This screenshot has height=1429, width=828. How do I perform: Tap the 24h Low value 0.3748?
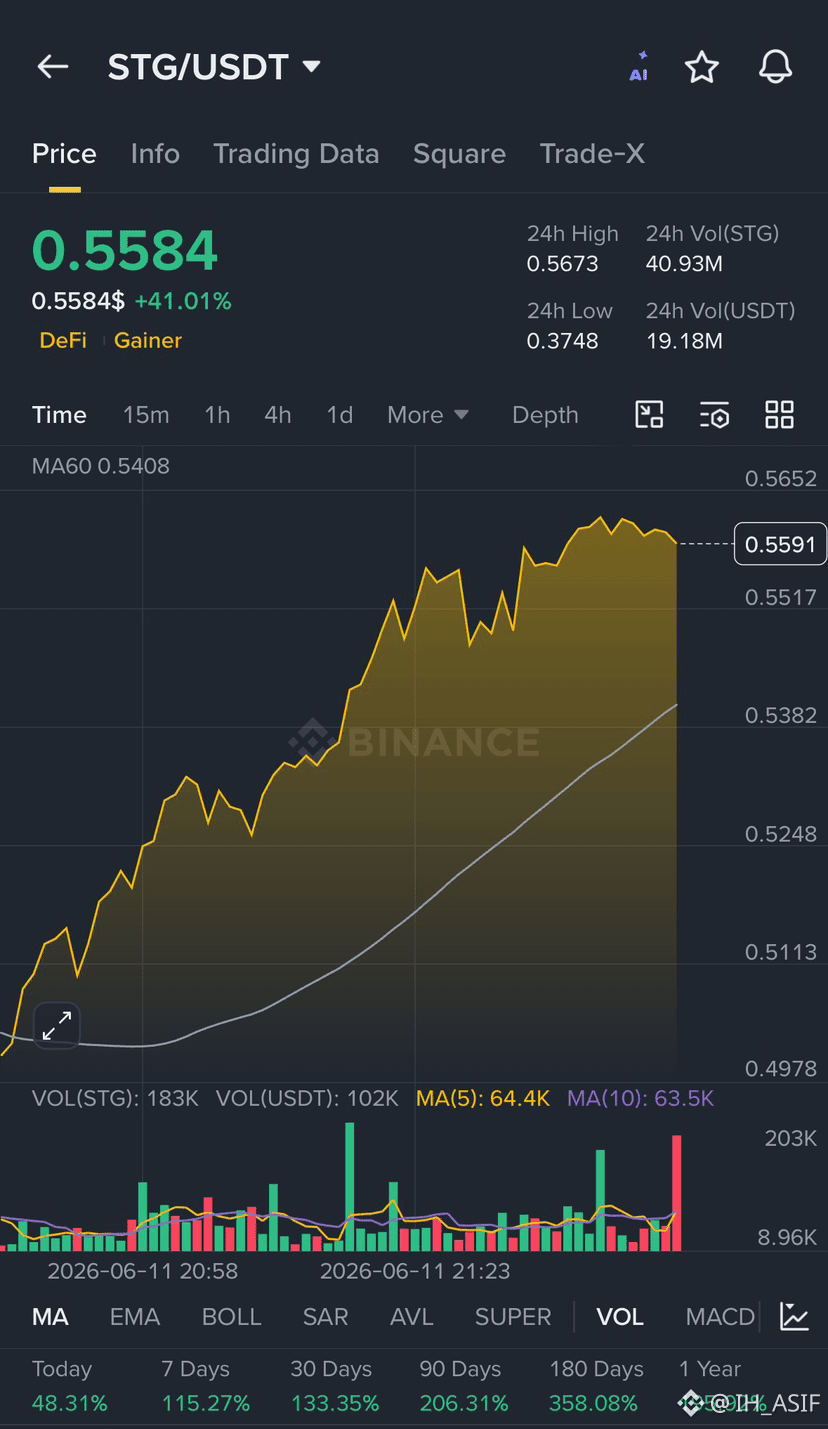[563, 341]
